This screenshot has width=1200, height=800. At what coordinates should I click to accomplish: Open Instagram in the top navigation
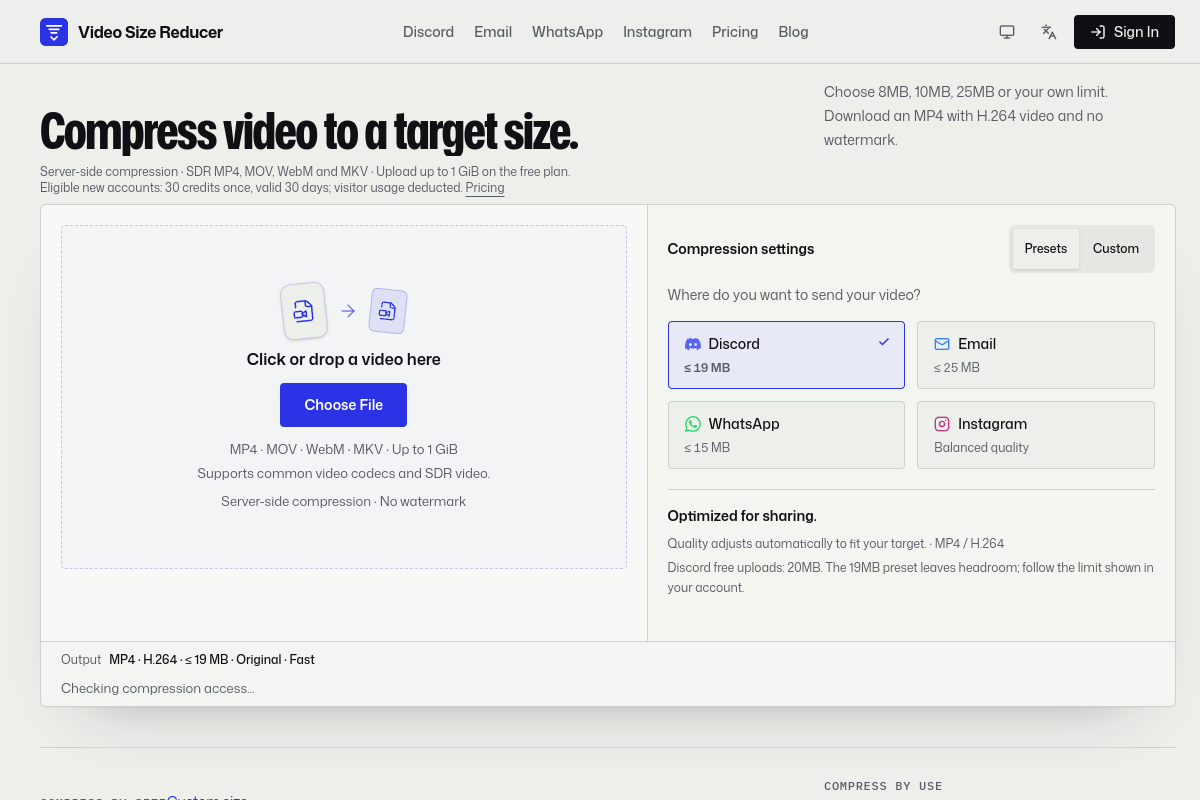pos(657,32)
